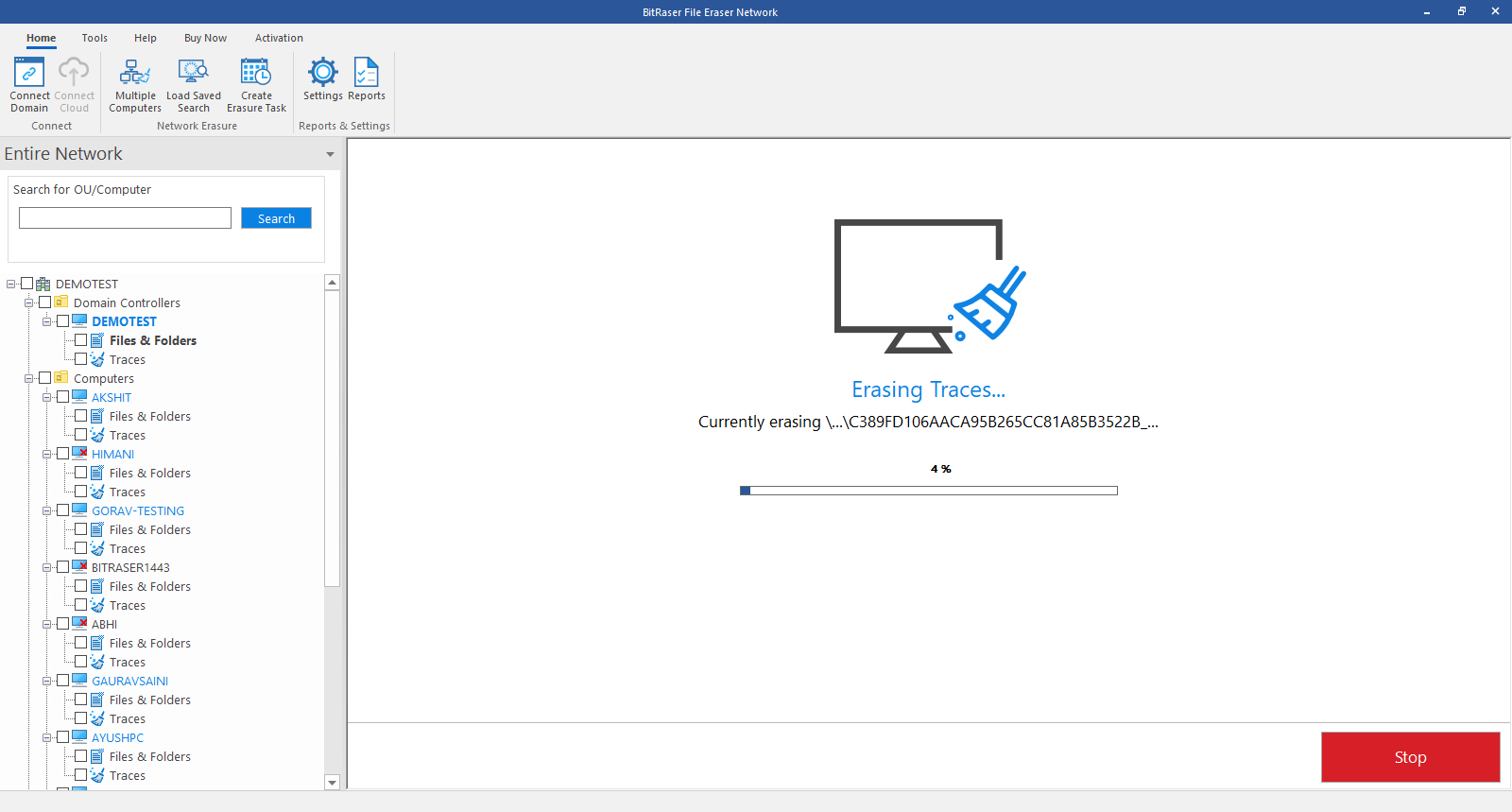Check the AKSHIT computer checkbox

pyautogui.click(x=62, y=397)
